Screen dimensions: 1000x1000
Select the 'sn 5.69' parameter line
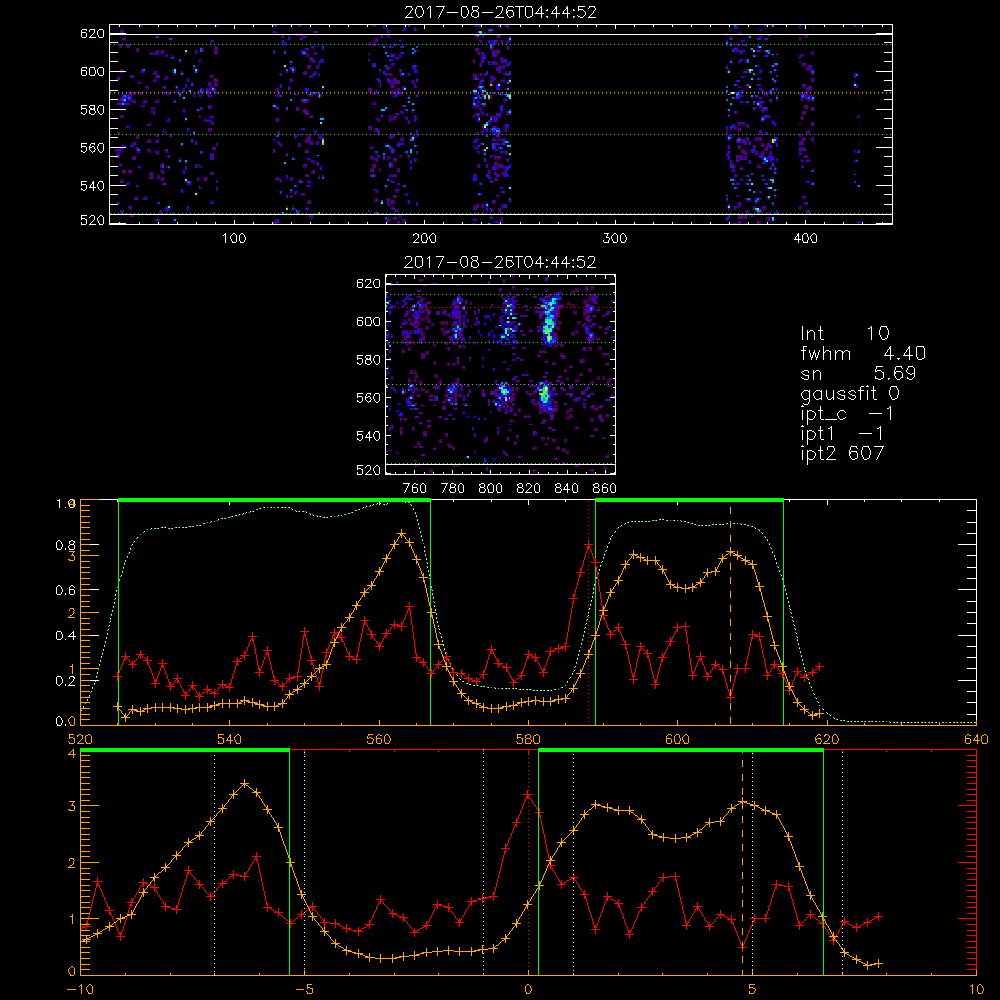coord(858,373)
